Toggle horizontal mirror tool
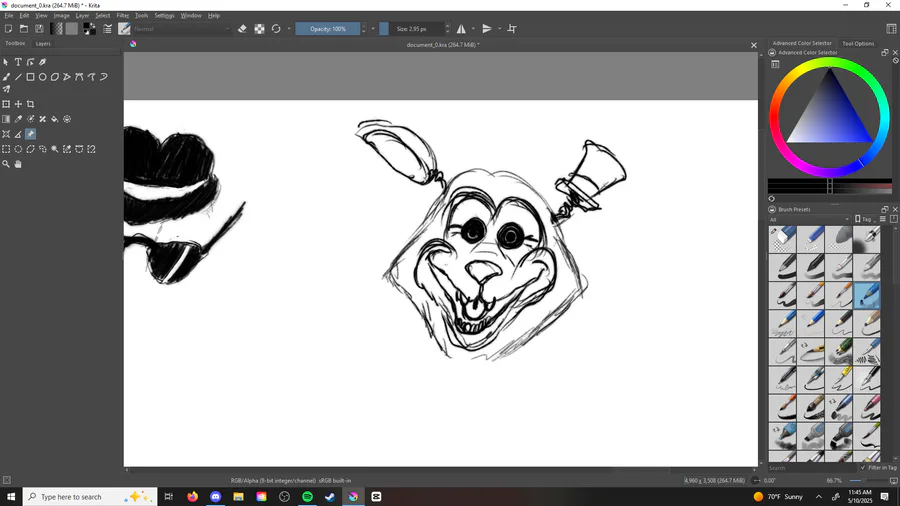The image size is (900, 506). pos(461,29)
